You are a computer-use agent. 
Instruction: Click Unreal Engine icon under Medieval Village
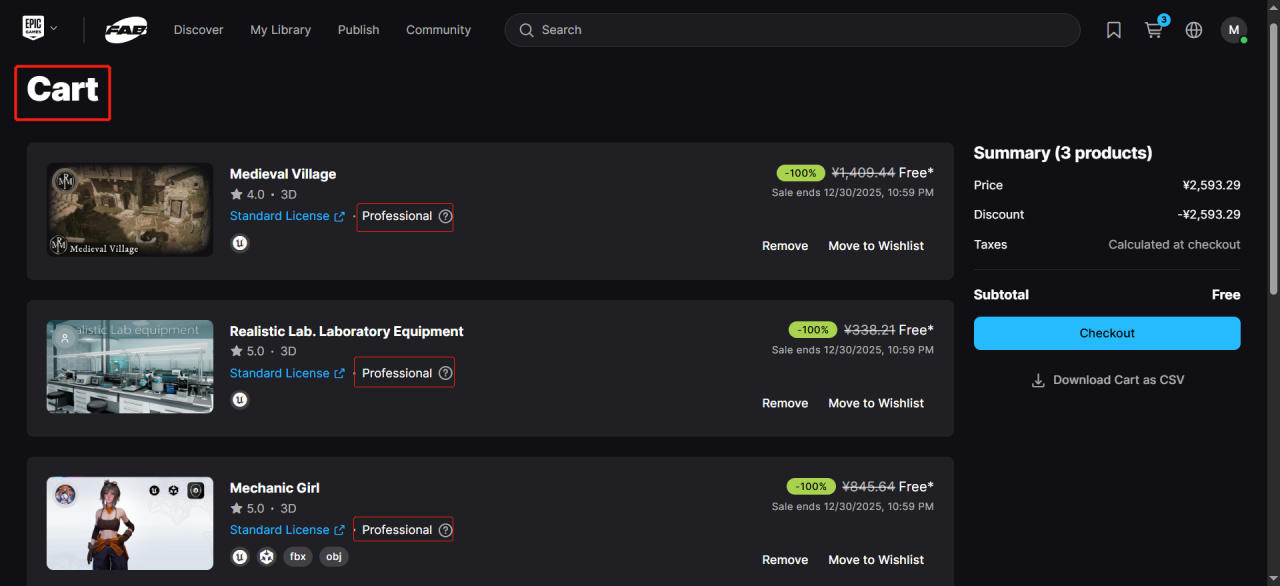pos(240,243)
